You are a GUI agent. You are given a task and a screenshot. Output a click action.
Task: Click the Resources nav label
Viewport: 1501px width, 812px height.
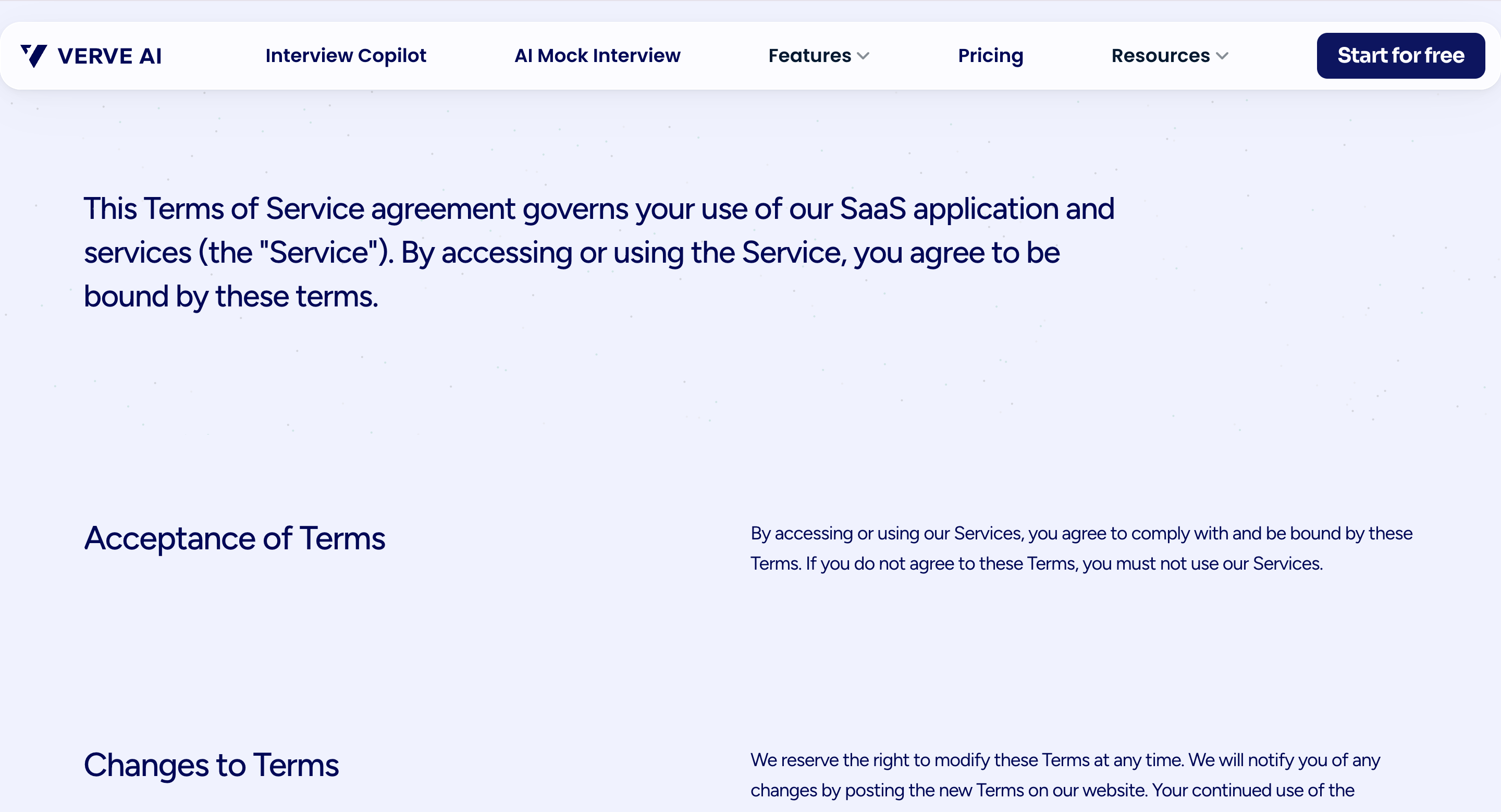[x=1160, y=55]
